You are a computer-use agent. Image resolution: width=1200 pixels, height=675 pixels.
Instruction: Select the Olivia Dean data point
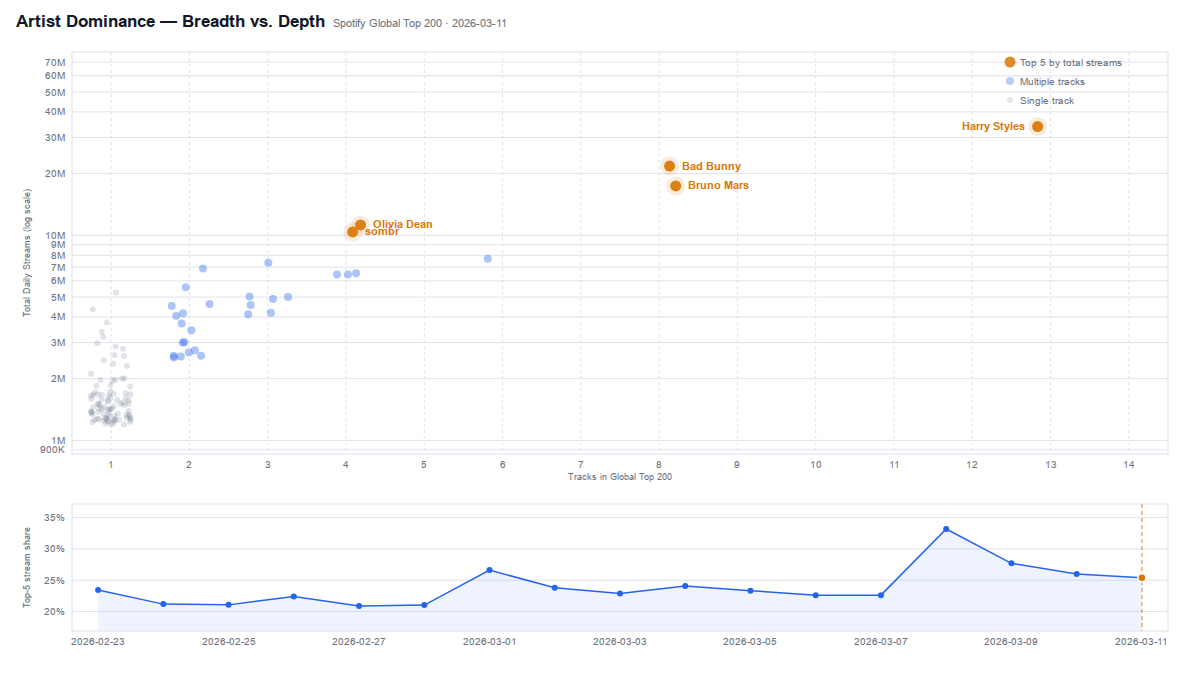360,225
